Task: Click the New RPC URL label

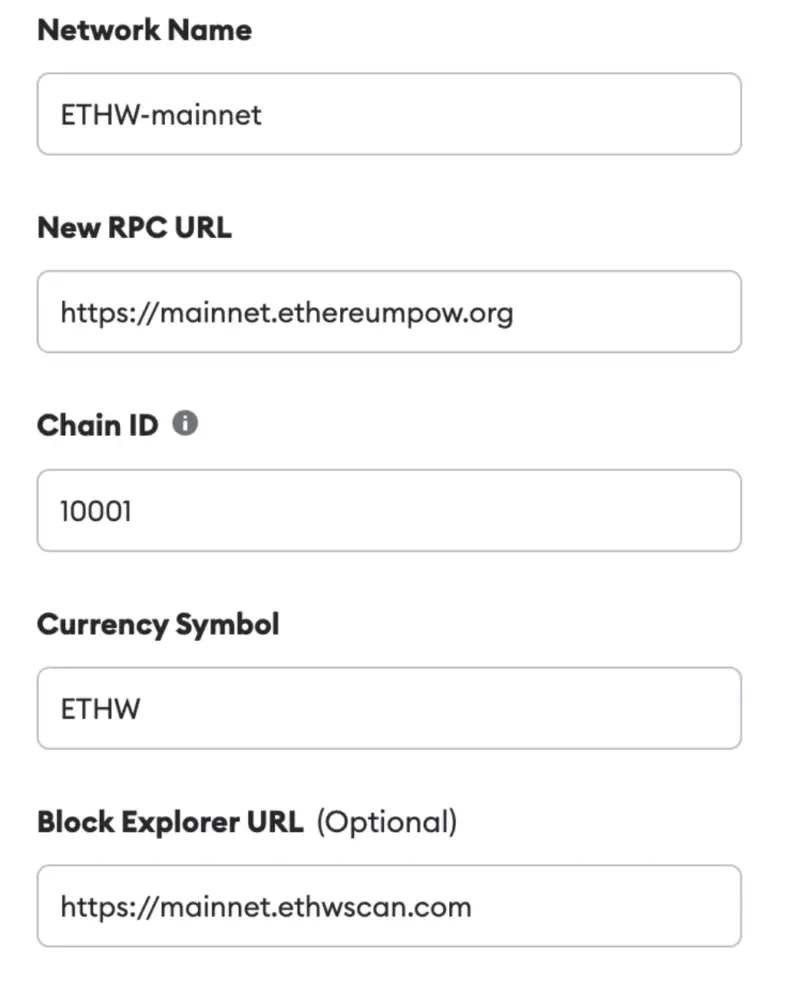Action: pos(134,228)
